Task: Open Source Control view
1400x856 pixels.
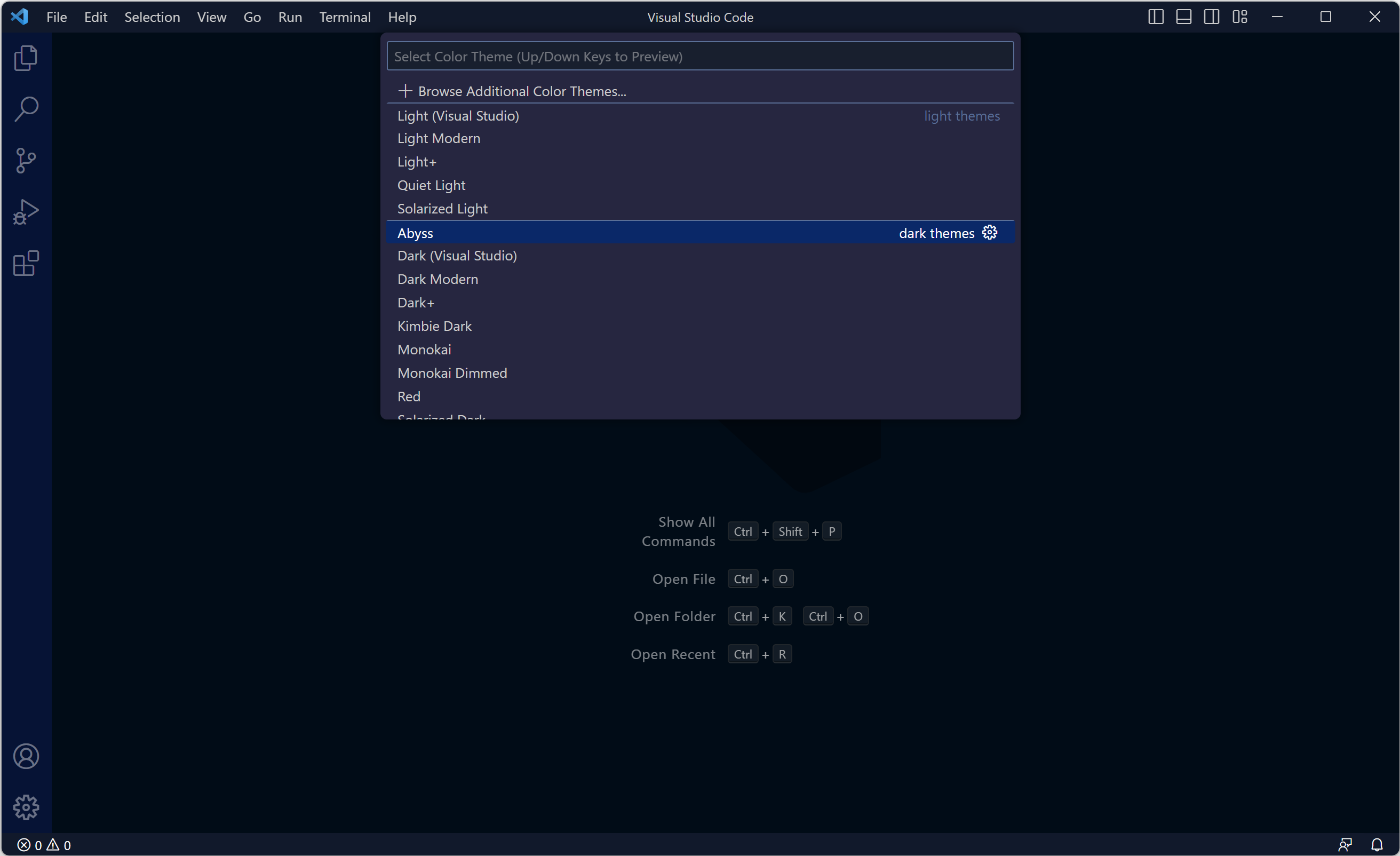Action: (26, 160)
